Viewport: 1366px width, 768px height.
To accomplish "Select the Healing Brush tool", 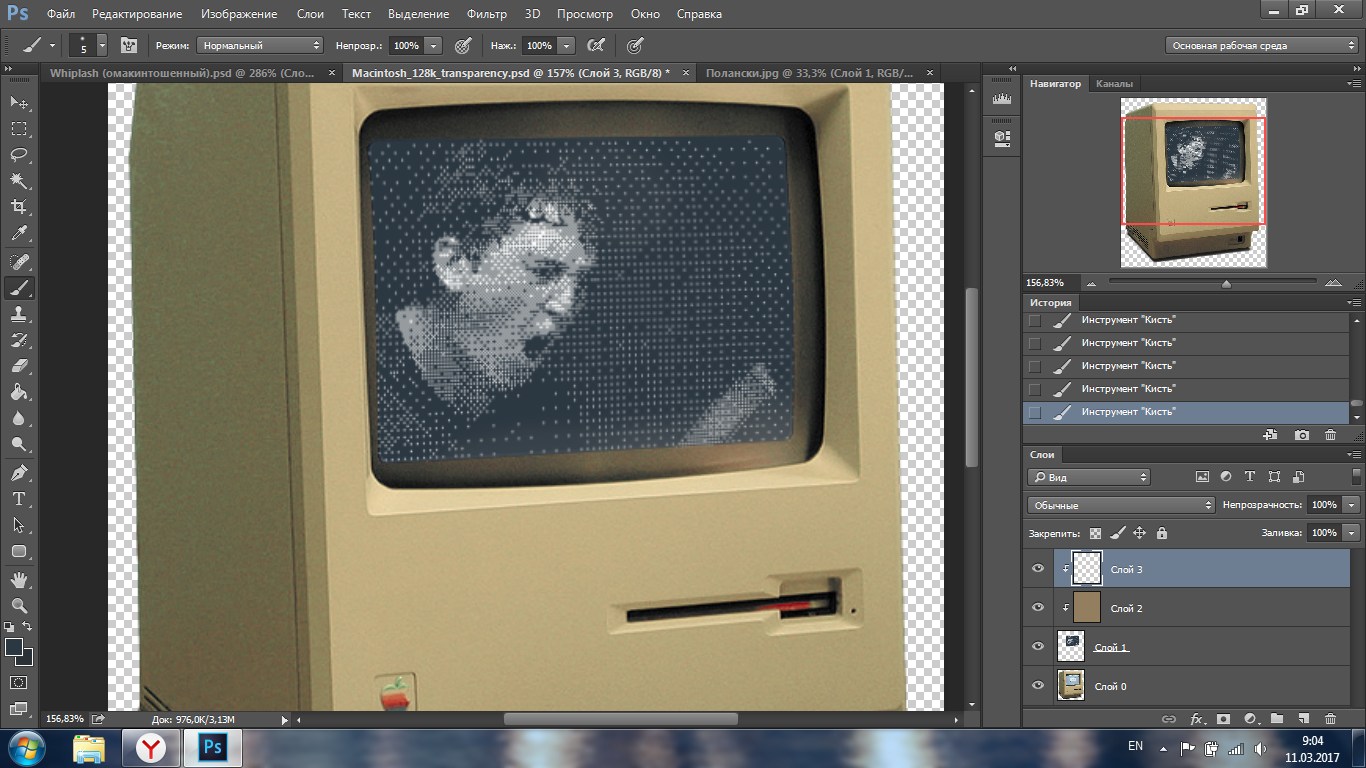I will [x=19, y=262].
